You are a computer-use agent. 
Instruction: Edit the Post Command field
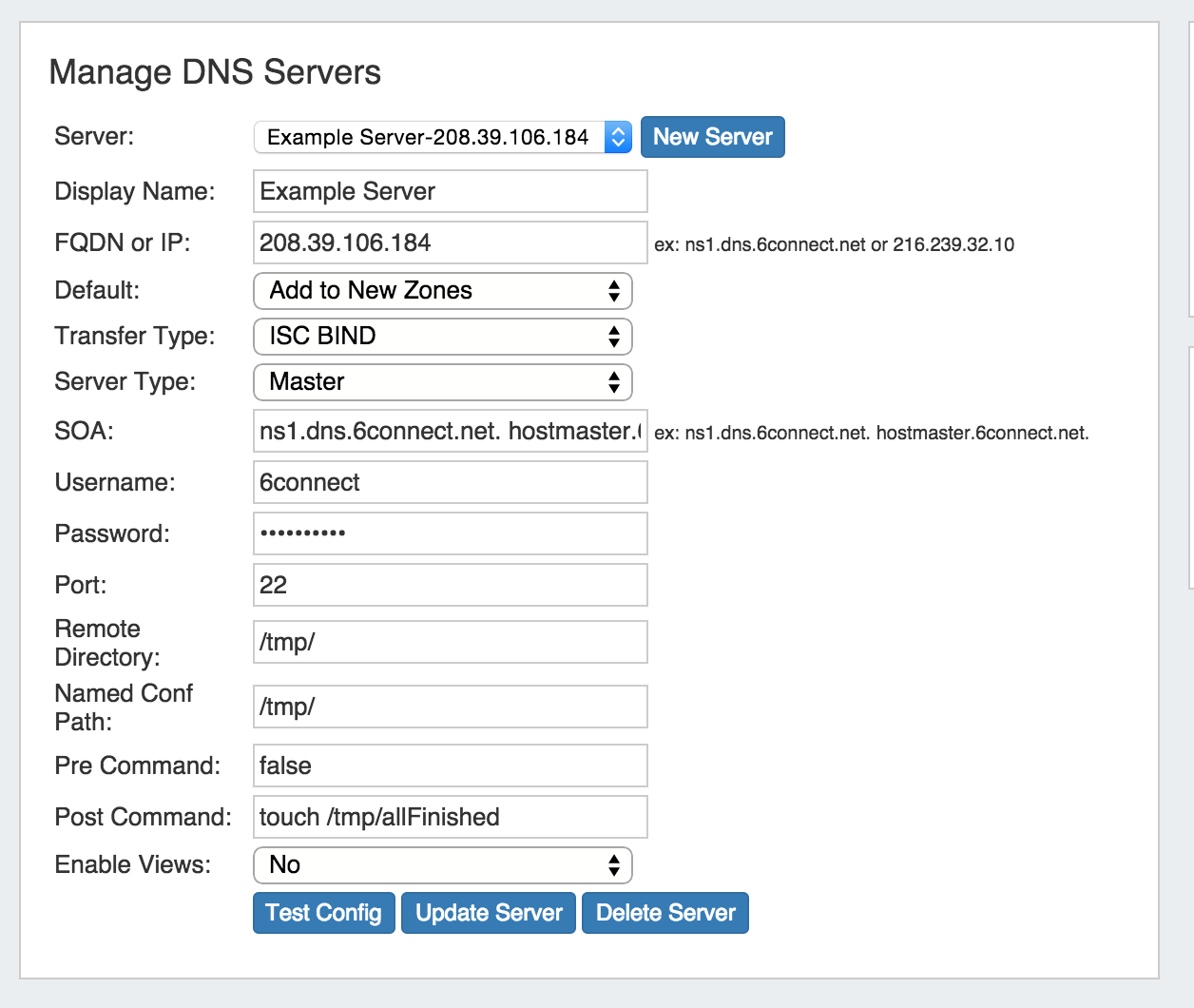pos(450,817)
